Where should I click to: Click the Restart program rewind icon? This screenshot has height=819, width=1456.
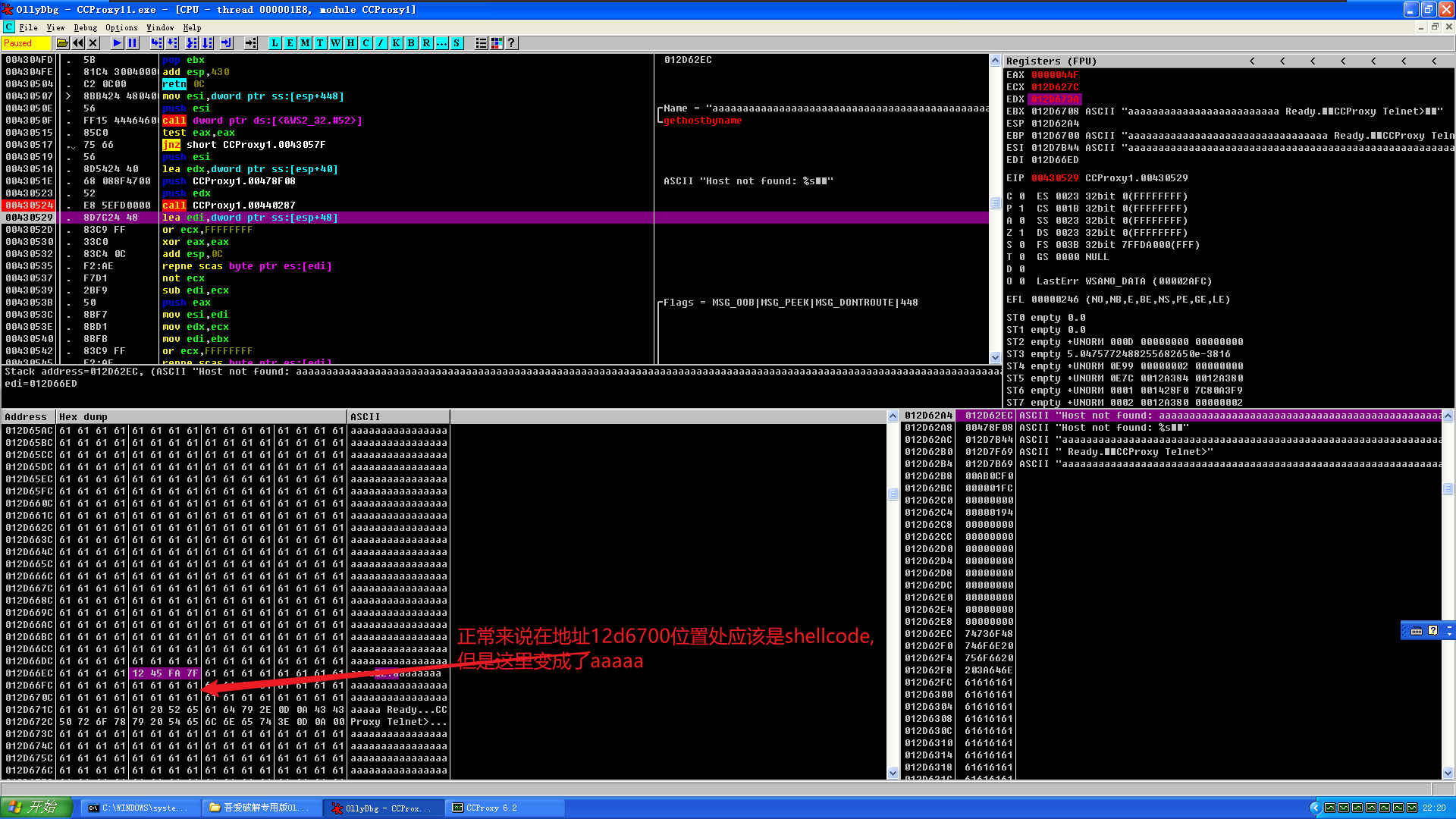(x=78, y=43)
